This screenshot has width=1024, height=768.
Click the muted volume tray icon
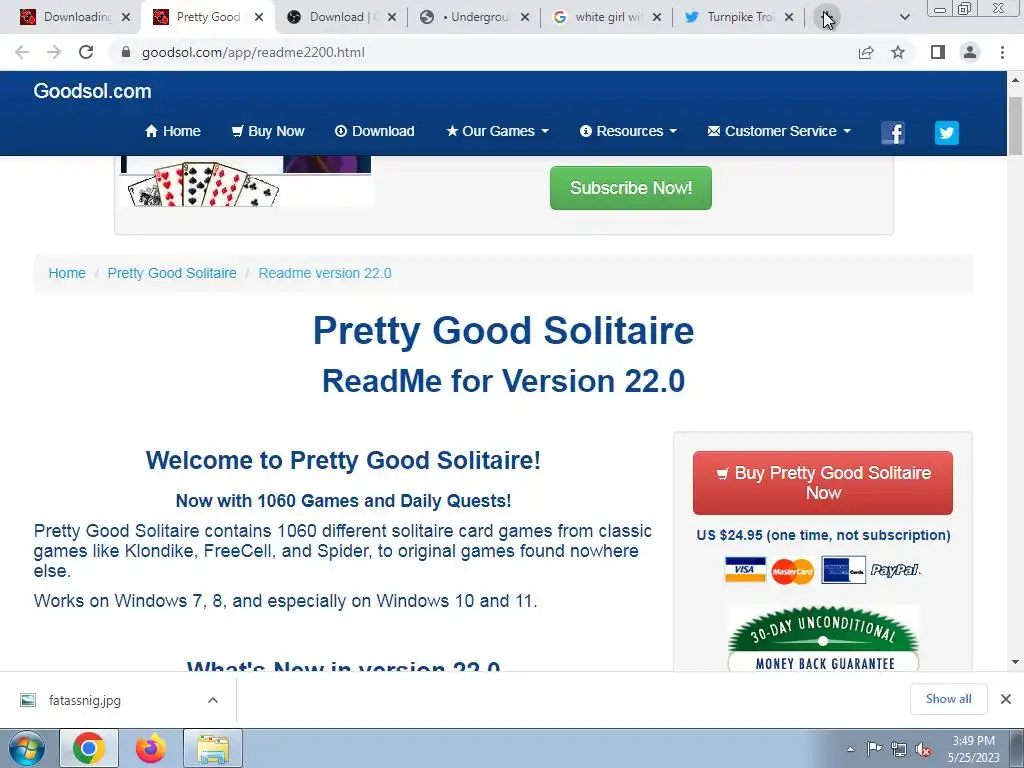tap(923, 750)
